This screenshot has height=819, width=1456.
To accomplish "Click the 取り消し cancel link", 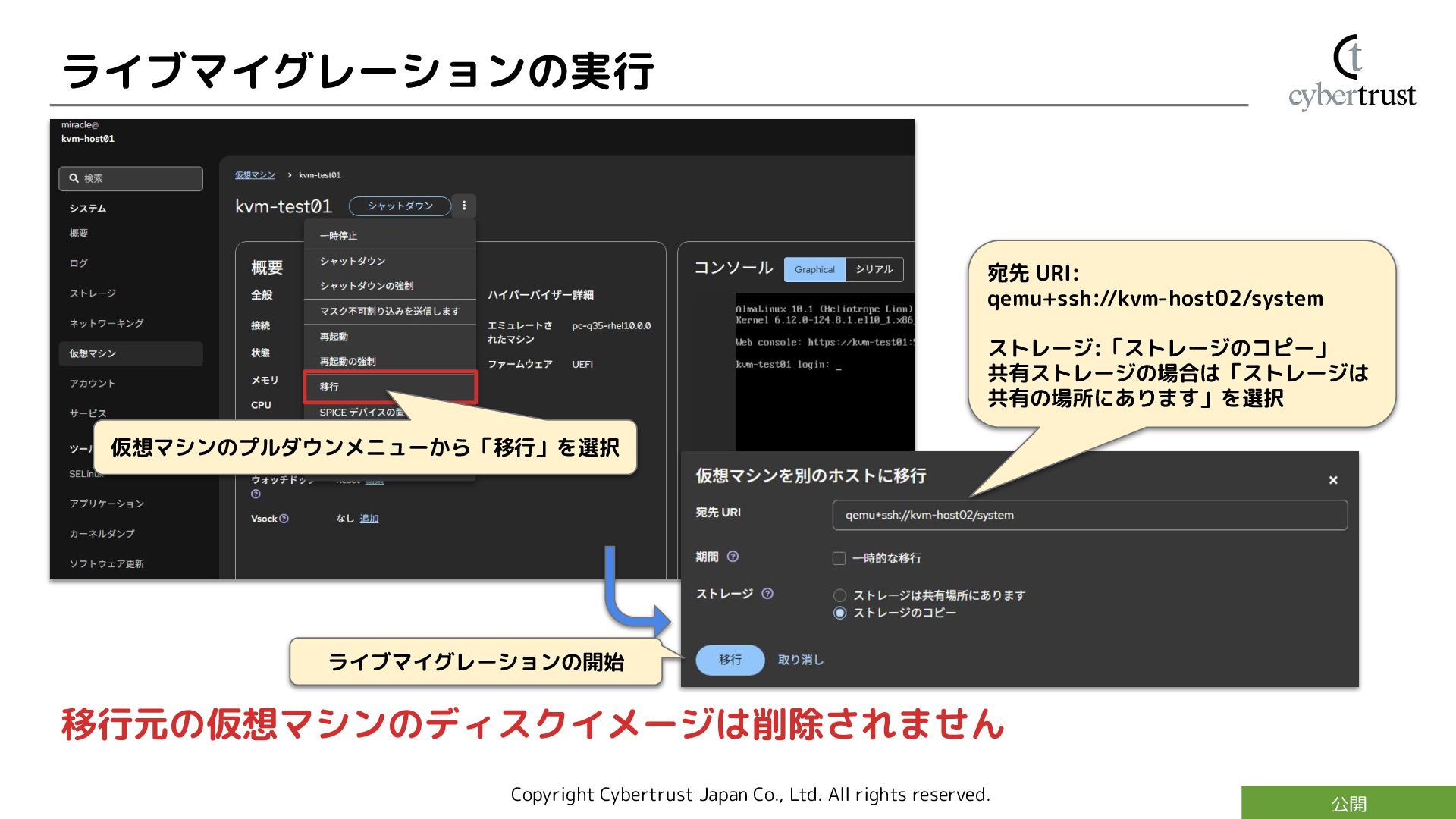I will click(800, 660).
